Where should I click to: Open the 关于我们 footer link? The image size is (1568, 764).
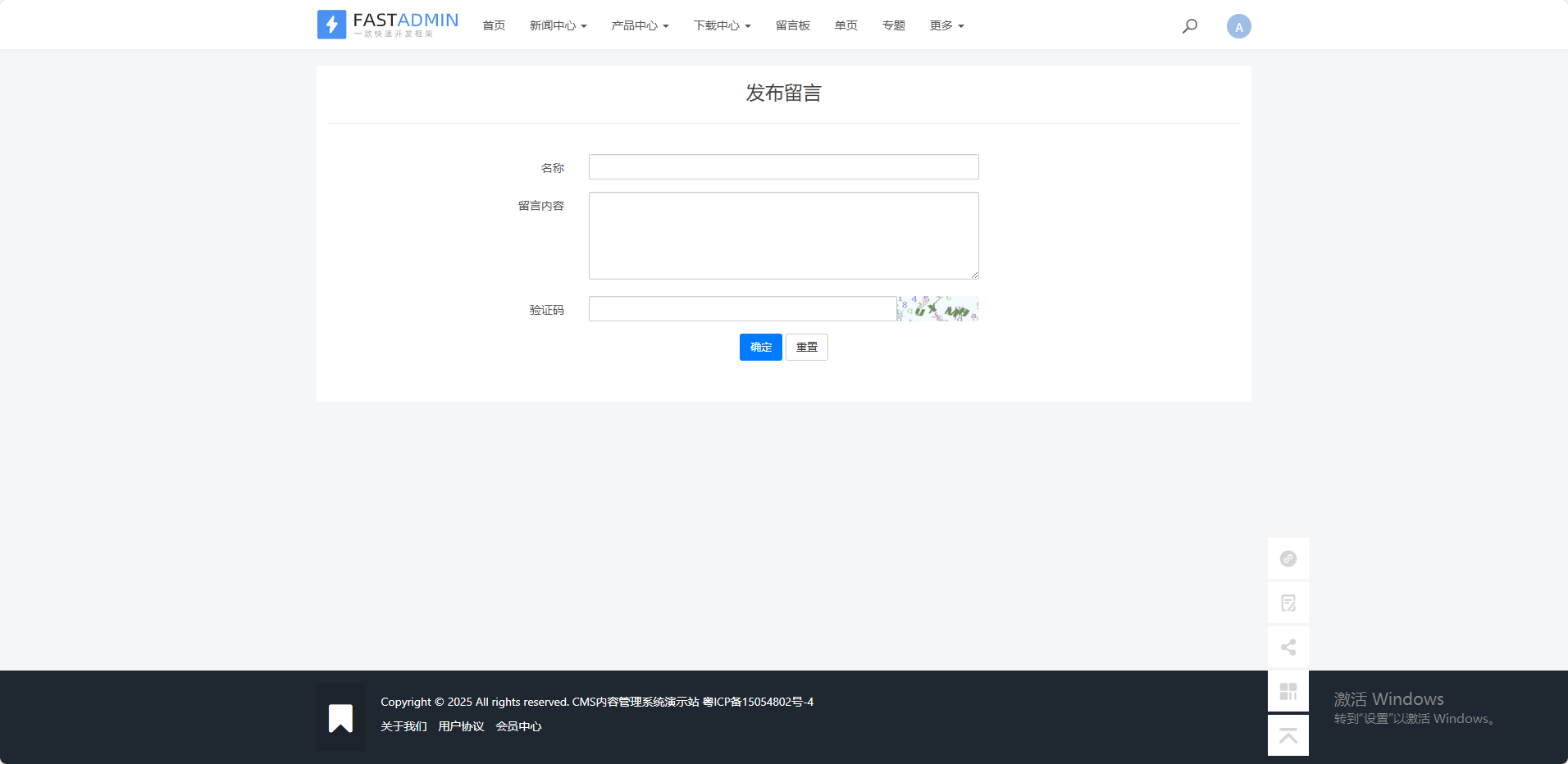click(x=403, y=726)
